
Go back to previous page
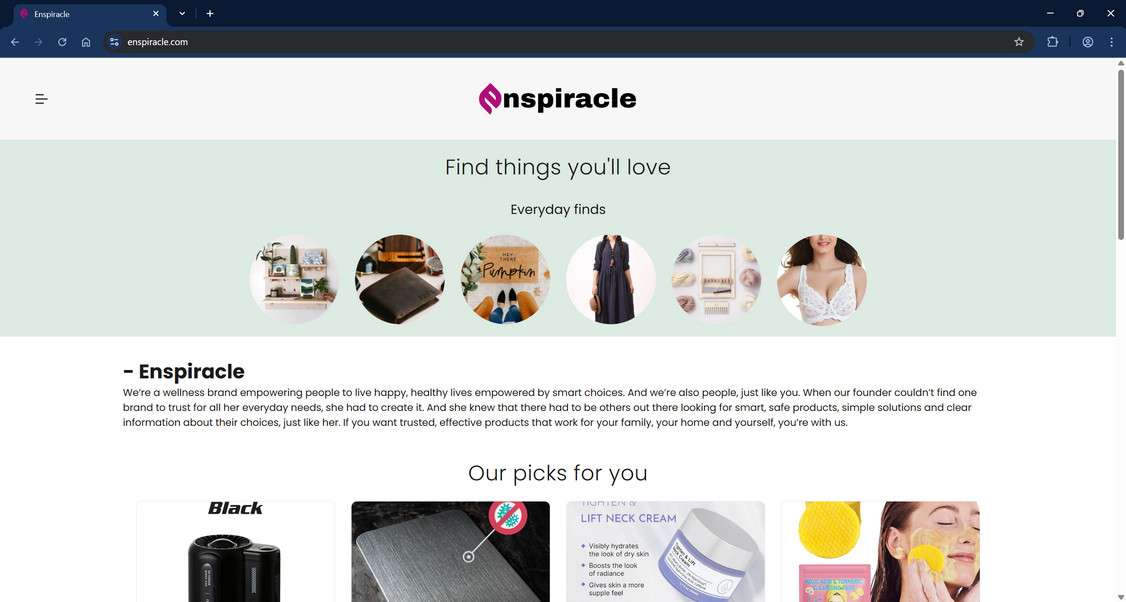(15, 42)
